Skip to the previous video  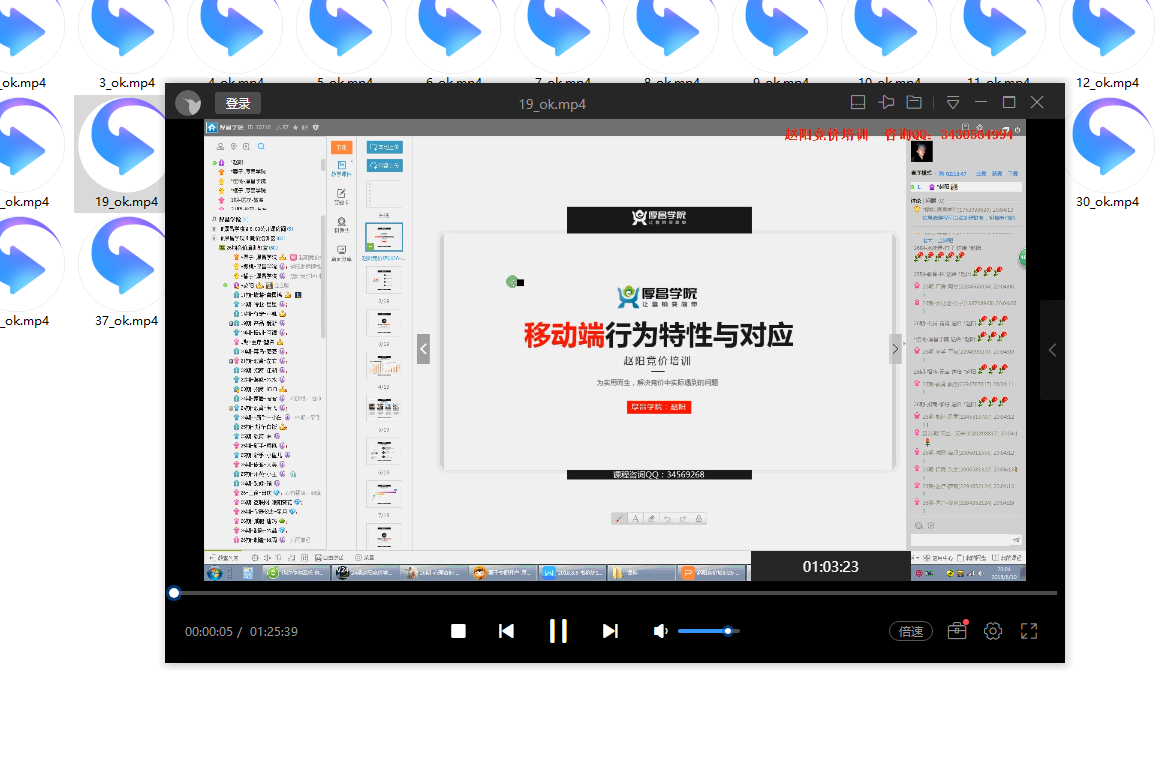tap(506, 631)
